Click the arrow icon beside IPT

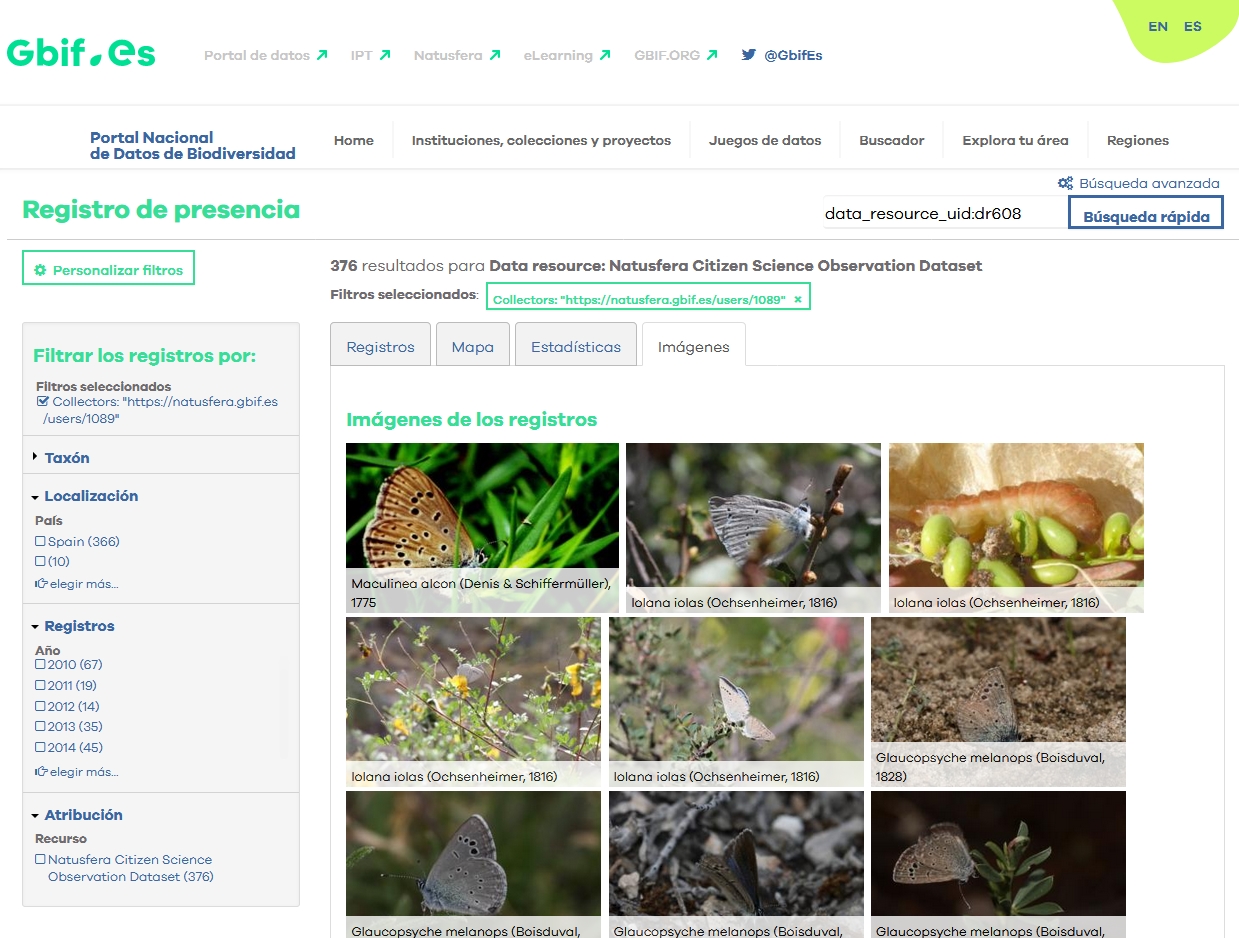[385, 55]
